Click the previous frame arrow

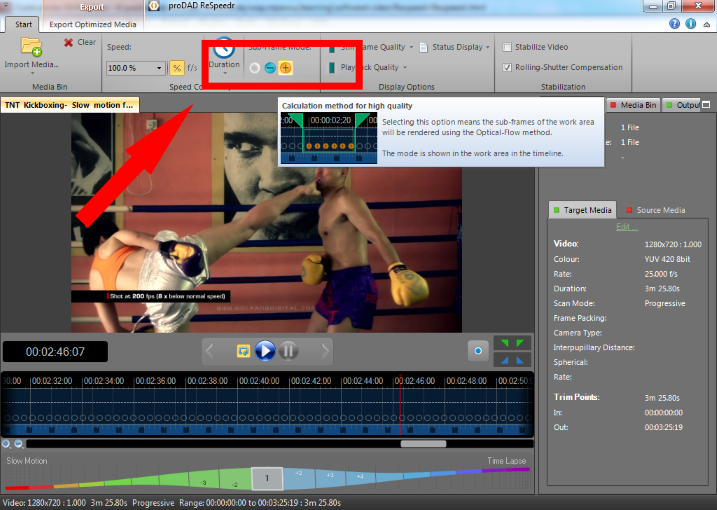[210, 350]
